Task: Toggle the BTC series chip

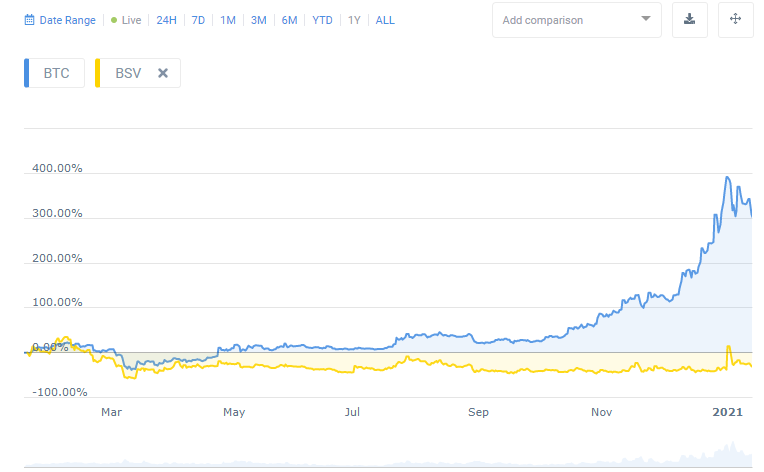Action: [x=56, y=73]
